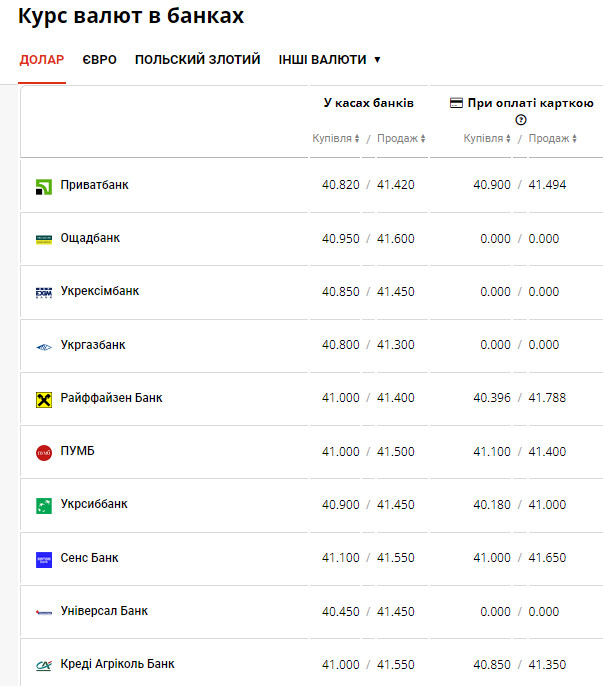The width and height of the screenshot is (603, 686).
Task: Click the Укрексімбанк logo icon
Action: pos(43,292)
